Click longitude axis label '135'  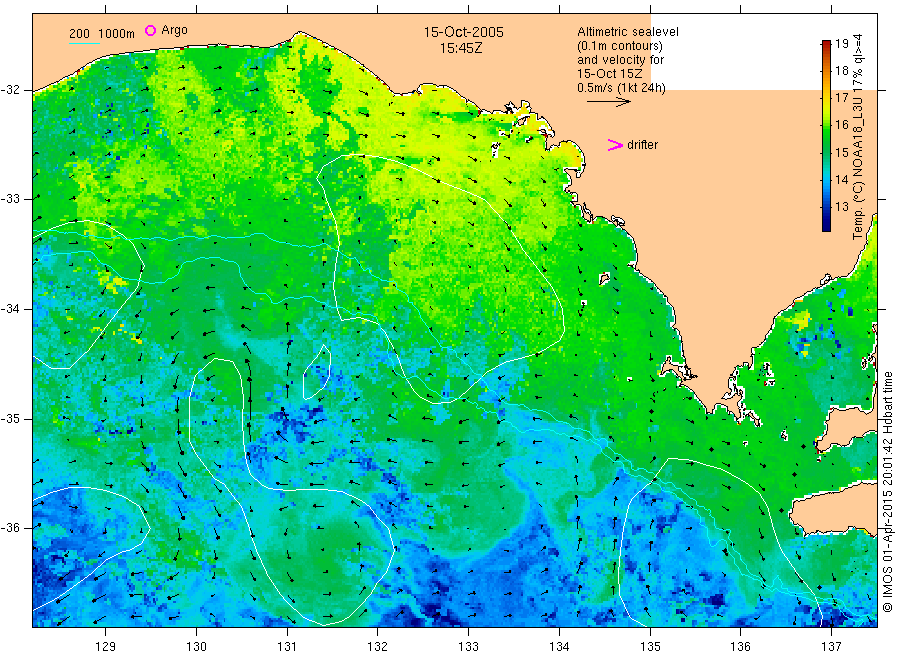pyautogui.click(x=650, y=647)
